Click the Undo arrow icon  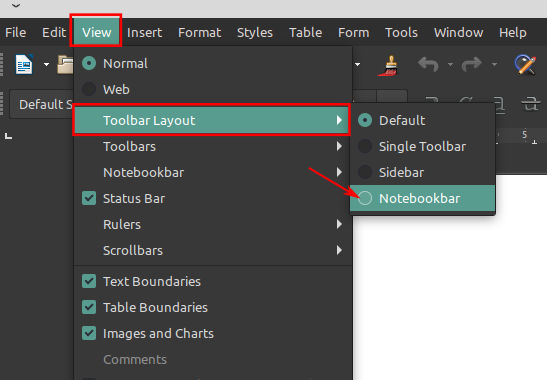428,65
